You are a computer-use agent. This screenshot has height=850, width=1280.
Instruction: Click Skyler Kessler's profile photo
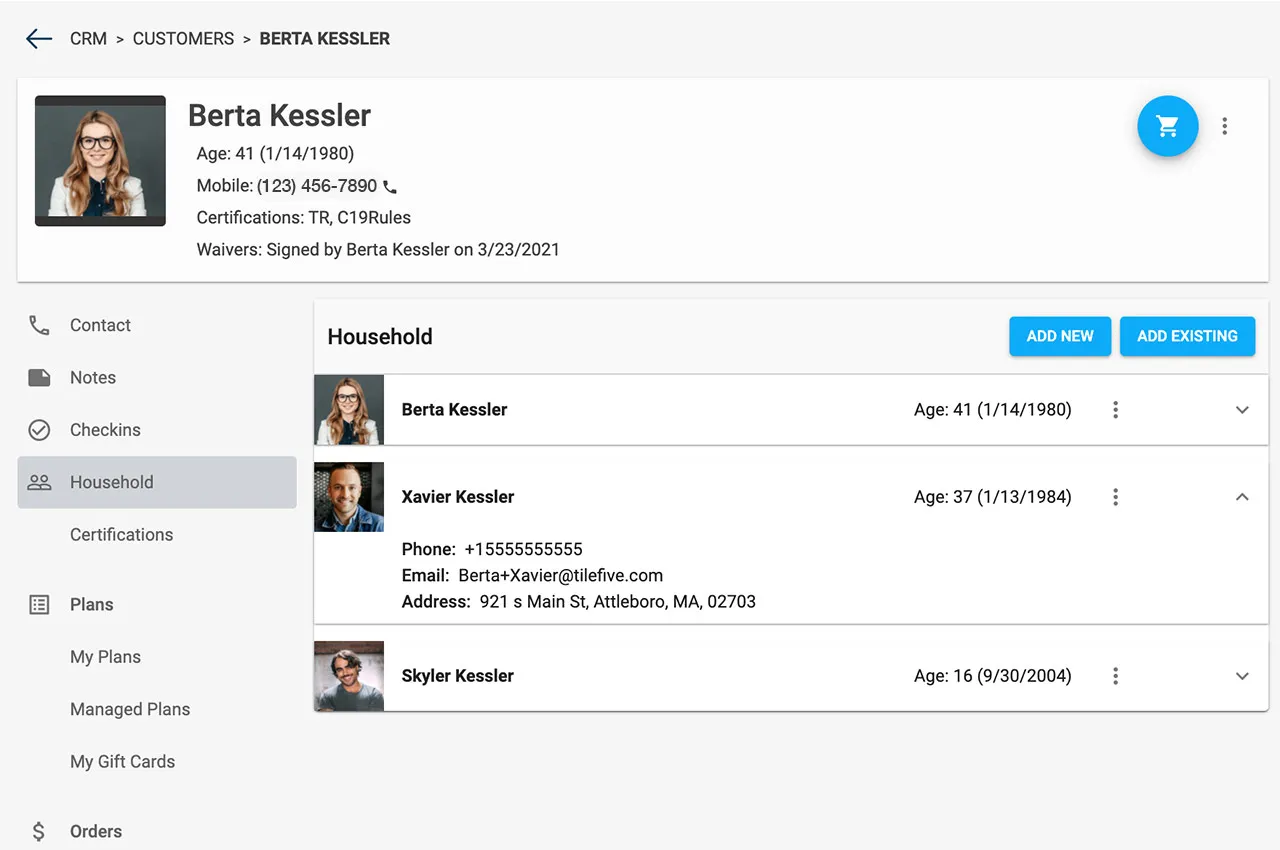348,675
